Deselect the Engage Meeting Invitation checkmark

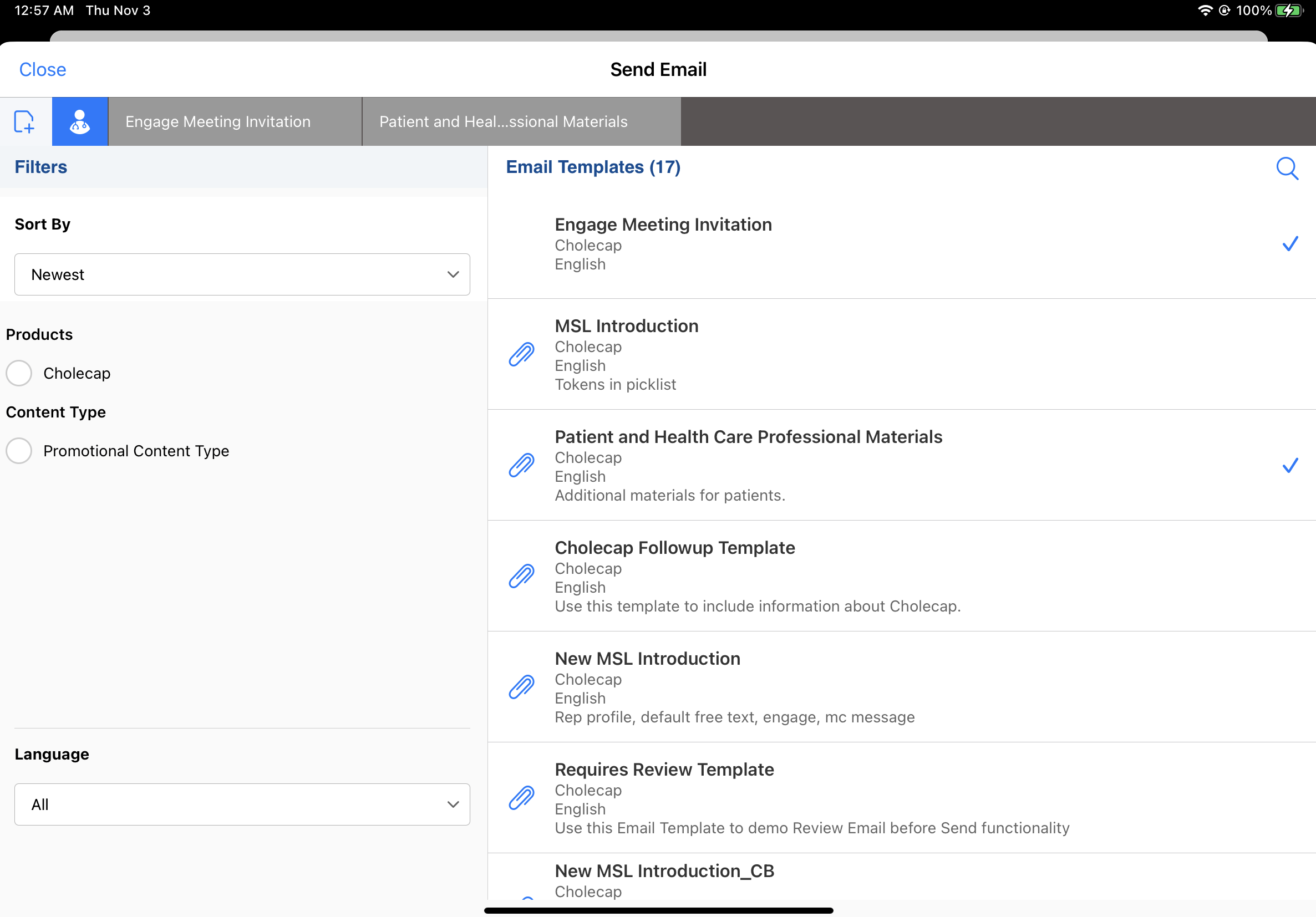point(1290,243)
